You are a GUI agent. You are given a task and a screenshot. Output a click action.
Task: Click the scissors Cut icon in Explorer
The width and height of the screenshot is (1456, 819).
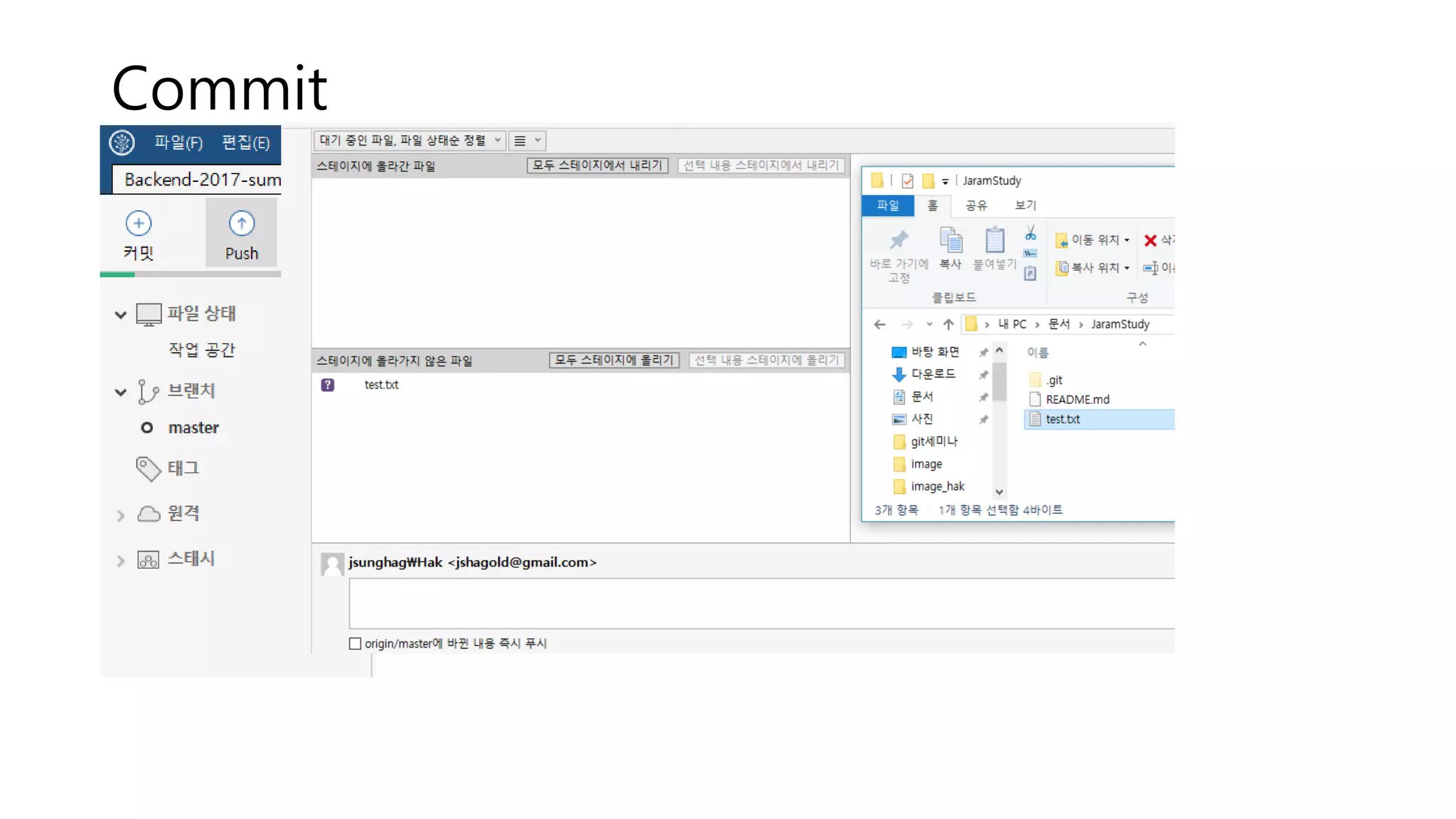(x=1030, y=233)
